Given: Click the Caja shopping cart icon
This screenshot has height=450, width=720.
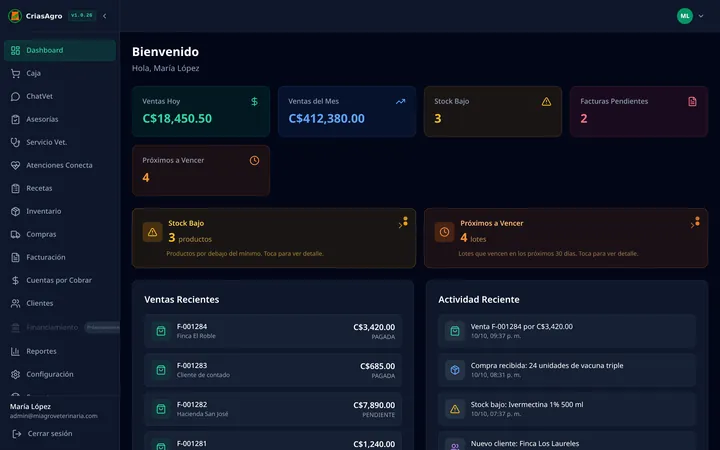Looking at the screenshot, I should [16, 73].
